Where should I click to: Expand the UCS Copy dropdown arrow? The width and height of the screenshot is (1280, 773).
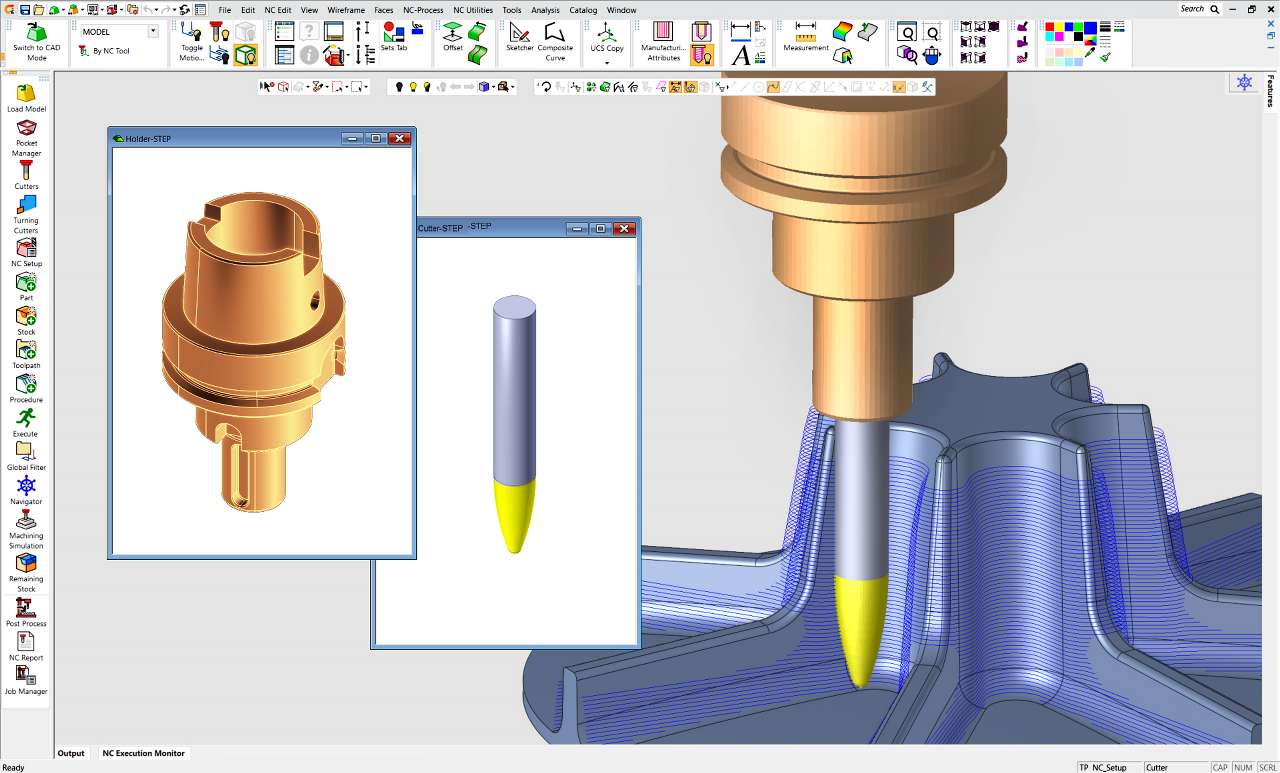point(606,62)
